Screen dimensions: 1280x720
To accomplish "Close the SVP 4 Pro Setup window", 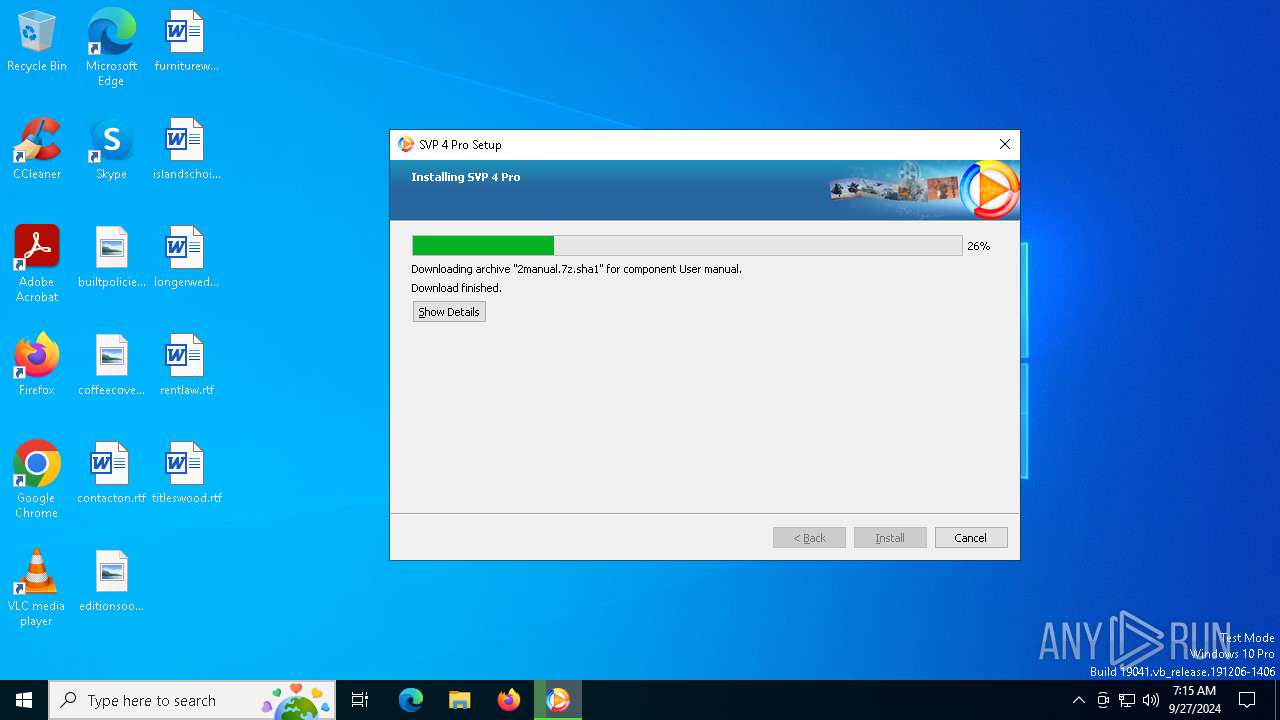I will (x=1005, y=145).
